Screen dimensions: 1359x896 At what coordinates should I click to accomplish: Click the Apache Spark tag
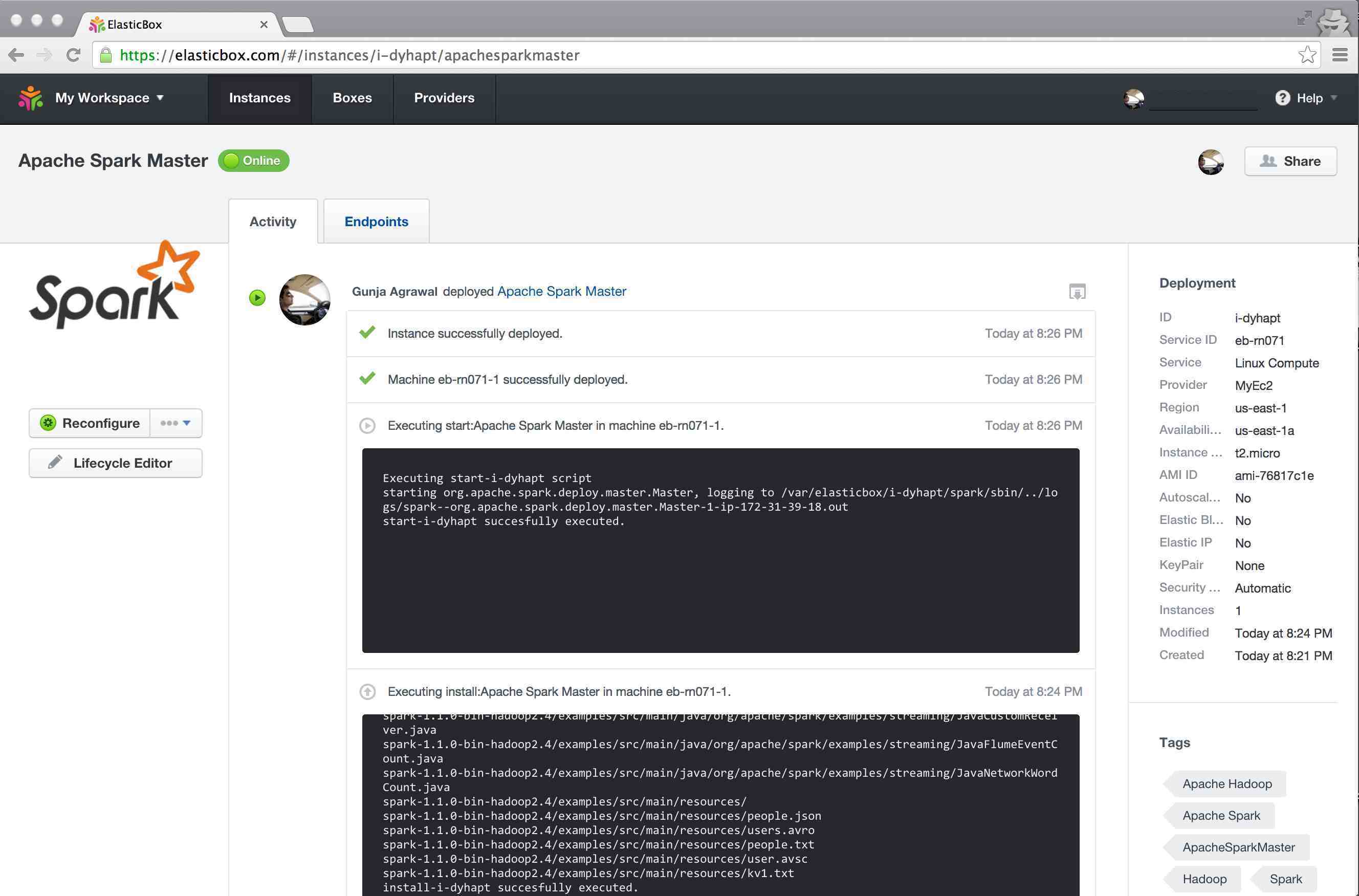(x=1219, y=816)
